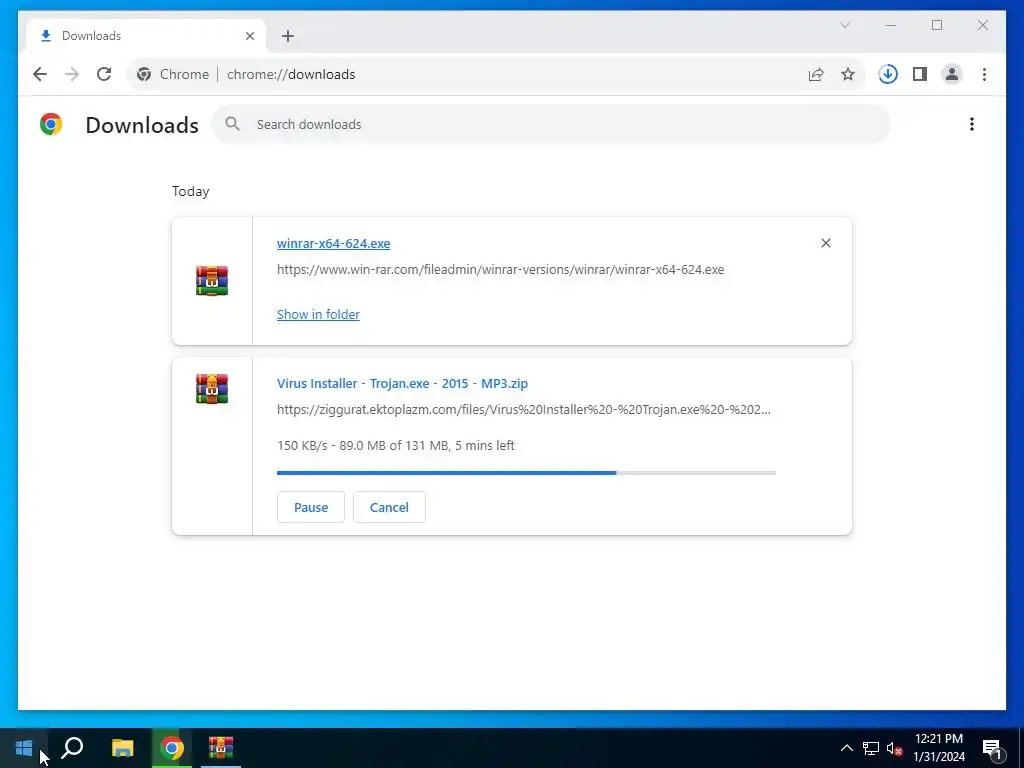Go back using the browser back arrow
Screen dimensions: 1024x768
[x=40, y=74]
